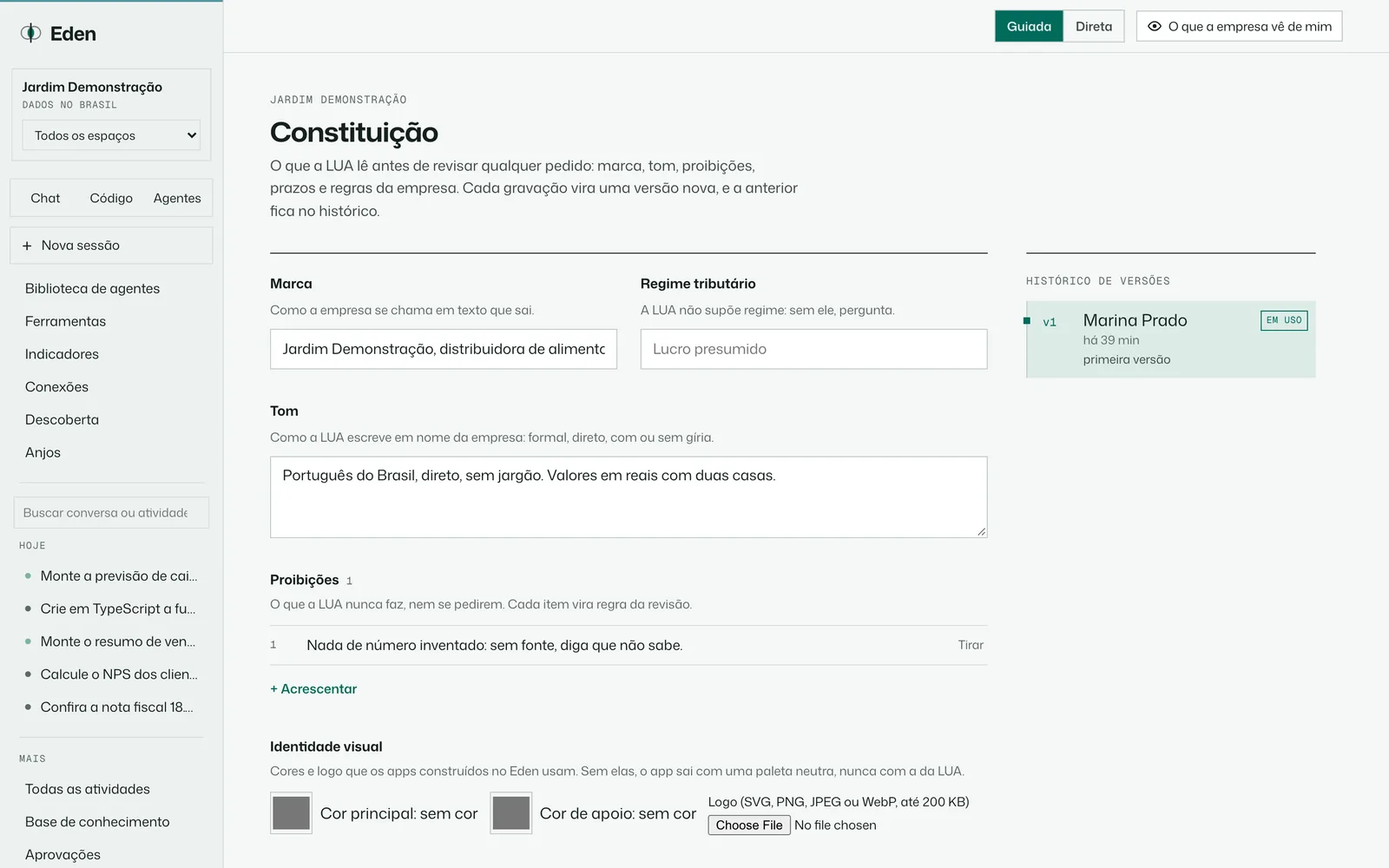Click O que a empresa vê de mim
Screen dimensions: 1389x868
pyautogui.click(x=1239, y=26)
